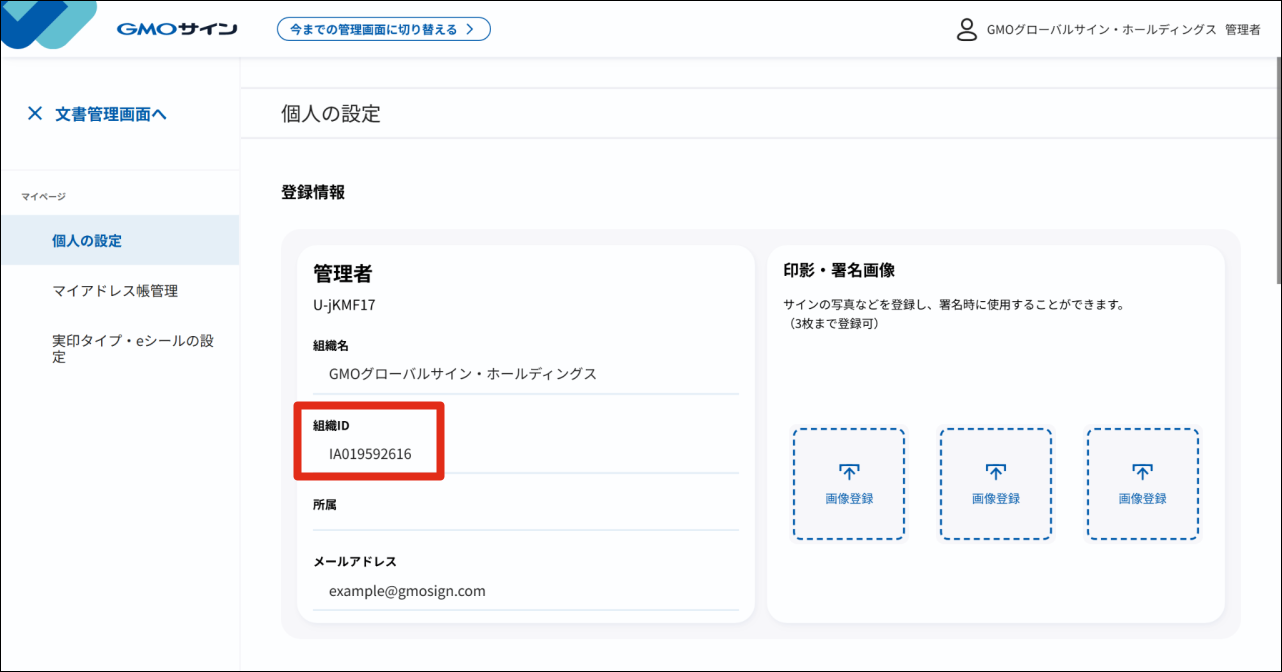1282x672 pixels.
Task: Click the 印影・署名画像 heading
Action: tap(838, 270)
